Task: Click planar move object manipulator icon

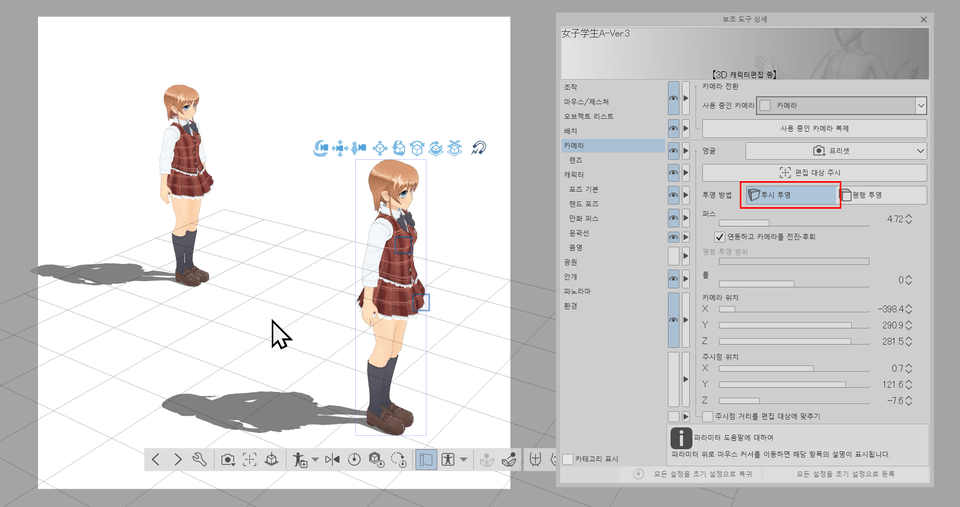Action: click(380, 148)
